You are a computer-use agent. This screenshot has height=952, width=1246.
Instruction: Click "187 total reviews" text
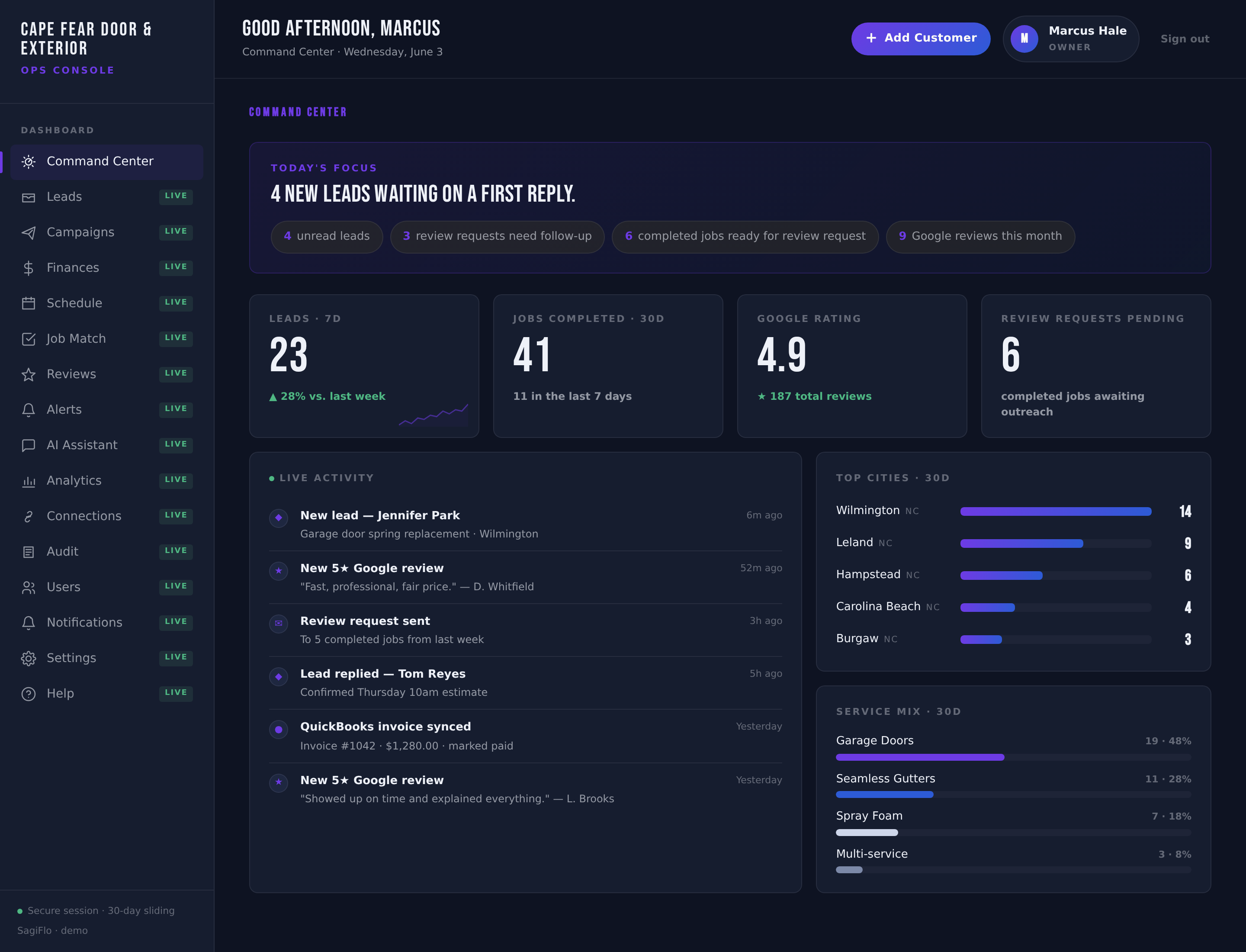tap(820, 397)
